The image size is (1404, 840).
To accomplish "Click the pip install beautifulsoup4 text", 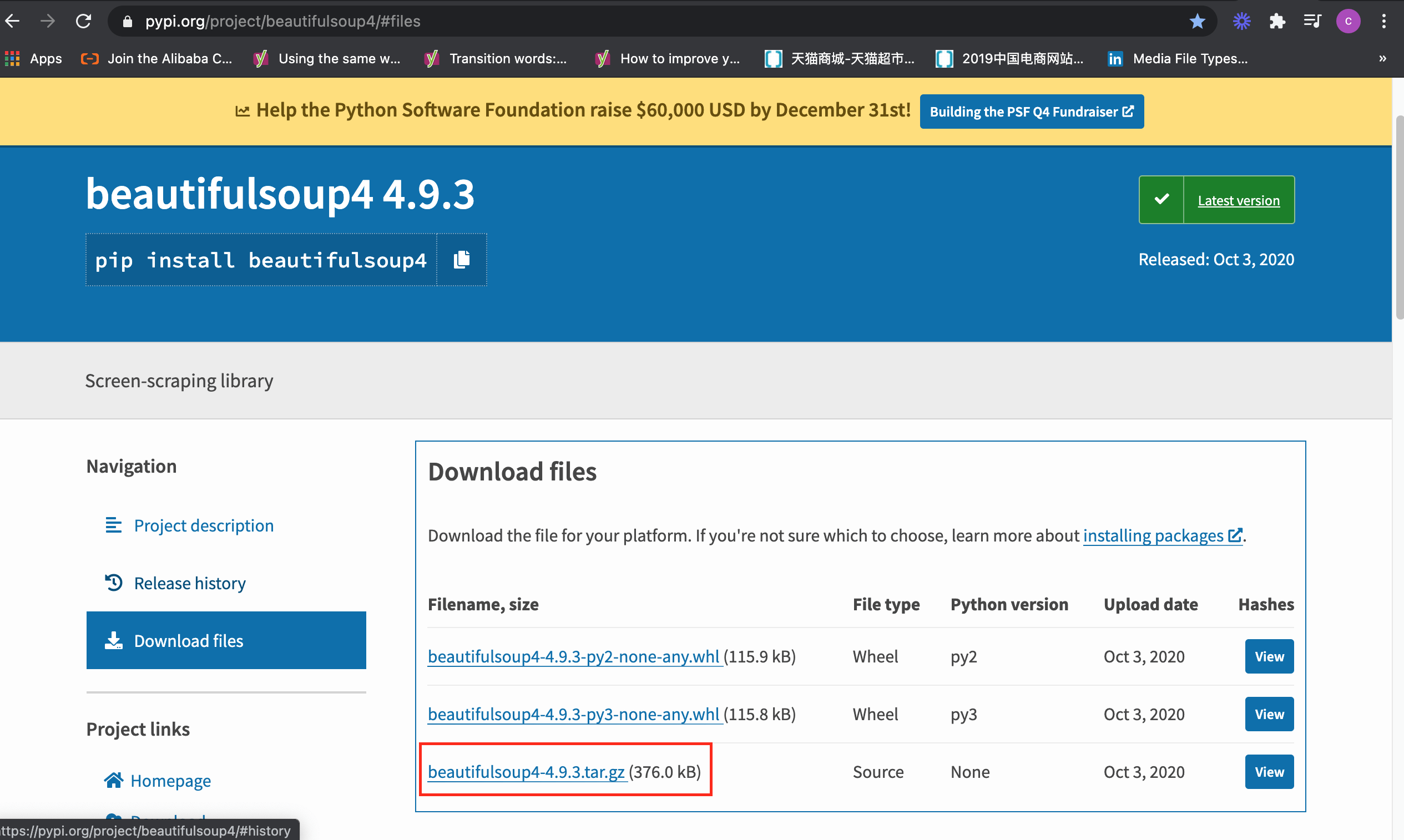I will [x=261, y=260].
